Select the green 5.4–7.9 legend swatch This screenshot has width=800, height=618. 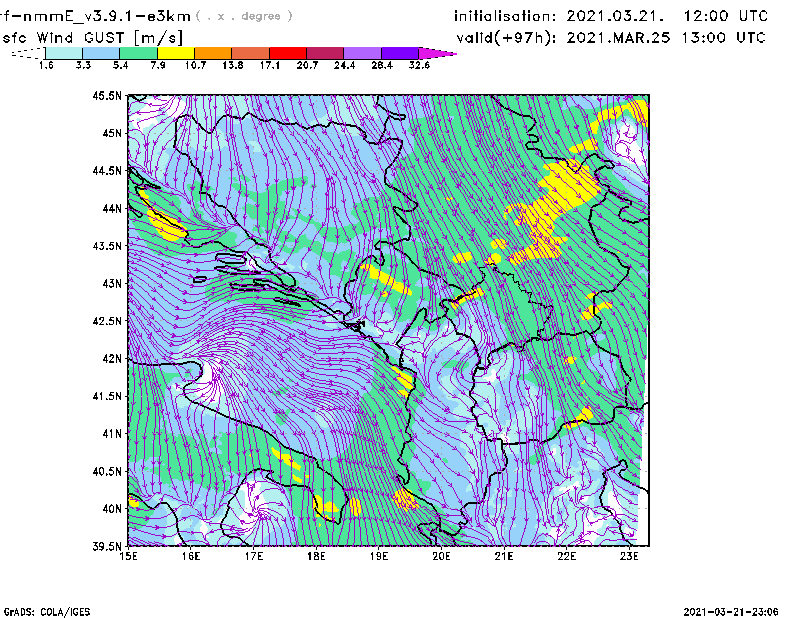tap(138, 53)
